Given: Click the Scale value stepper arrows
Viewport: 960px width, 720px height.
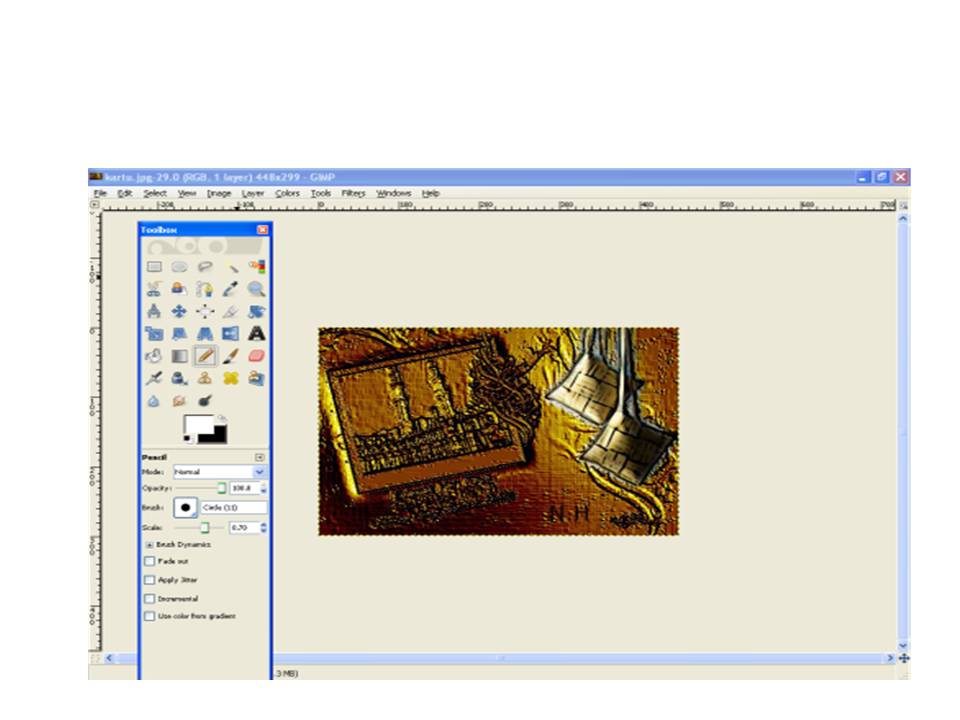Looking at the screenshot, I should coord(264,527).
